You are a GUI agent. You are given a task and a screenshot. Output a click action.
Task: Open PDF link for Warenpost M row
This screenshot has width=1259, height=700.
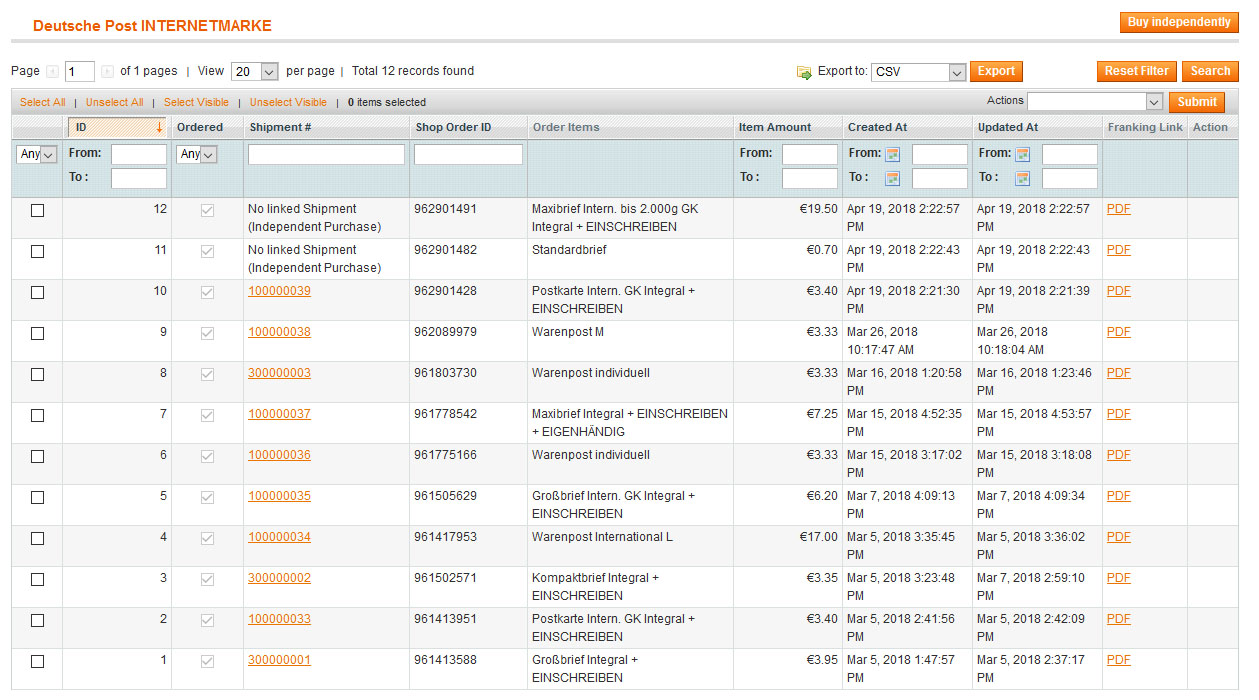(1118, 332)
